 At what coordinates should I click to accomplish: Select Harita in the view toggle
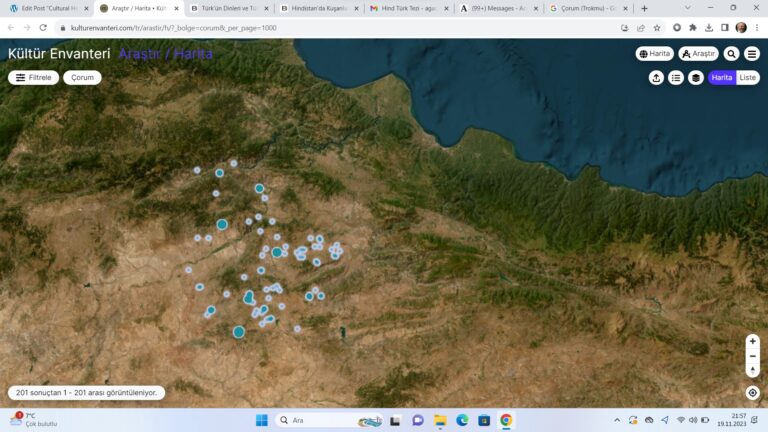click(722, 77)
